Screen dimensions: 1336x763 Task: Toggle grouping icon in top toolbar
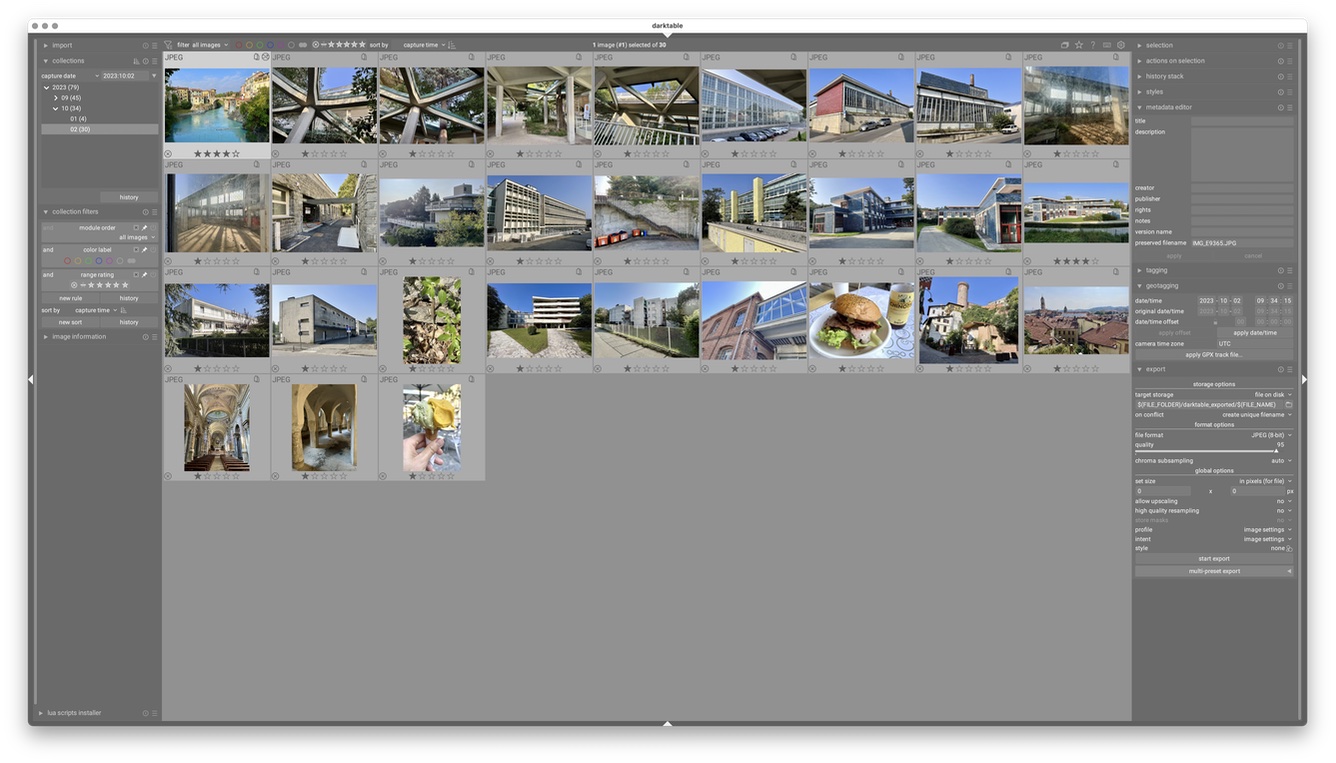coord(1065,45)
